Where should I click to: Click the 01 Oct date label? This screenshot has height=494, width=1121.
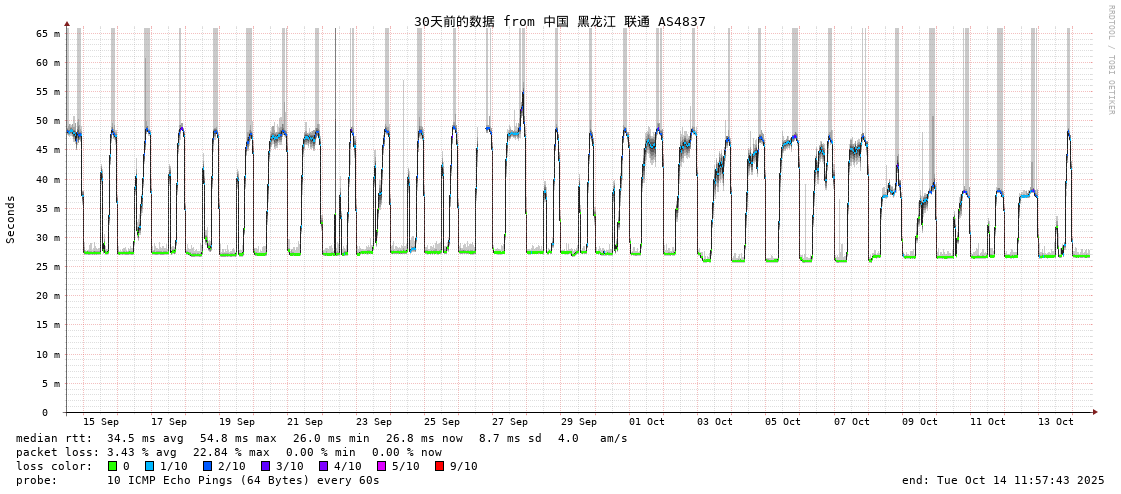[x=647, y=422]
